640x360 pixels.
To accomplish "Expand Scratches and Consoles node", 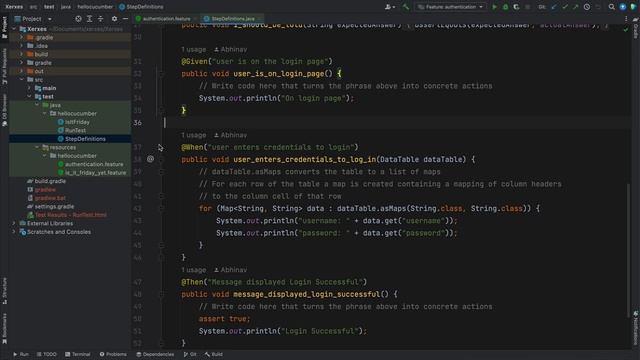I will point(14,232).
